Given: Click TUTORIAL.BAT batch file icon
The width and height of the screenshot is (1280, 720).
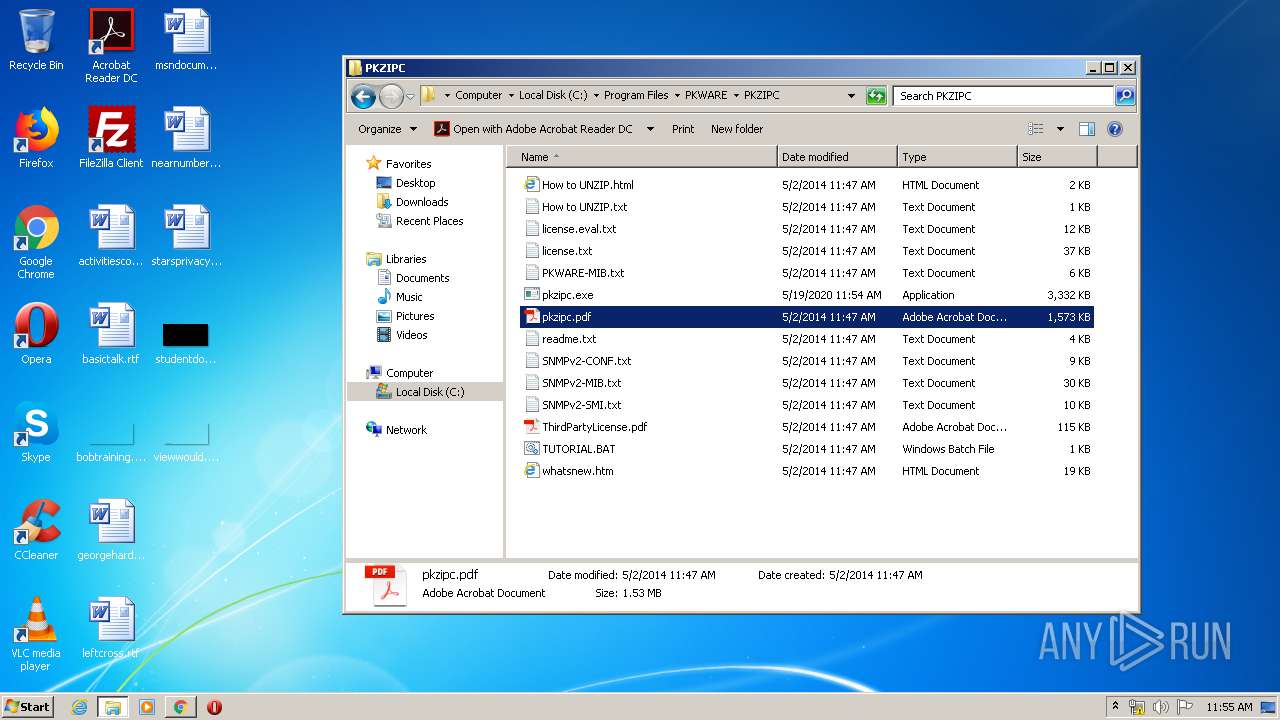Looking at the screenshot, I should point(532,449).
